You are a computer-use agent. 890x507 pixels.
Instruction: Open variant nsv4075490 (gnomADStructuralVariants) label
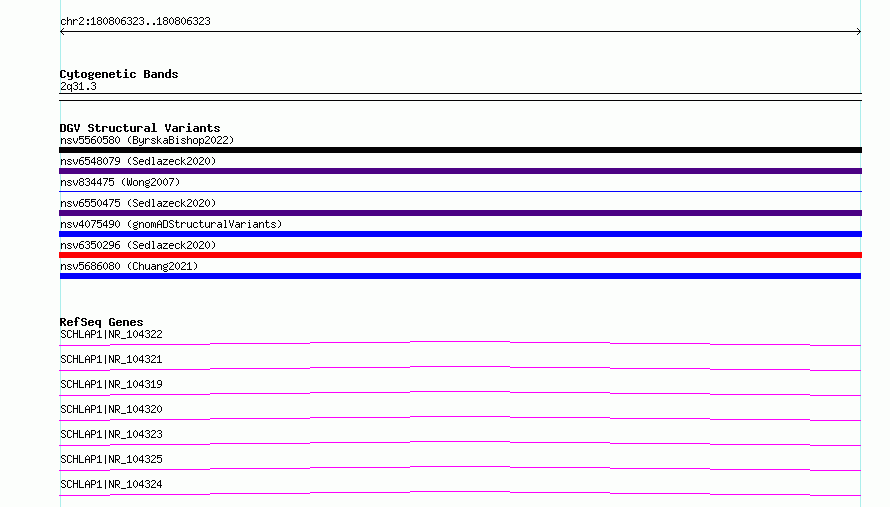(171, 224)
